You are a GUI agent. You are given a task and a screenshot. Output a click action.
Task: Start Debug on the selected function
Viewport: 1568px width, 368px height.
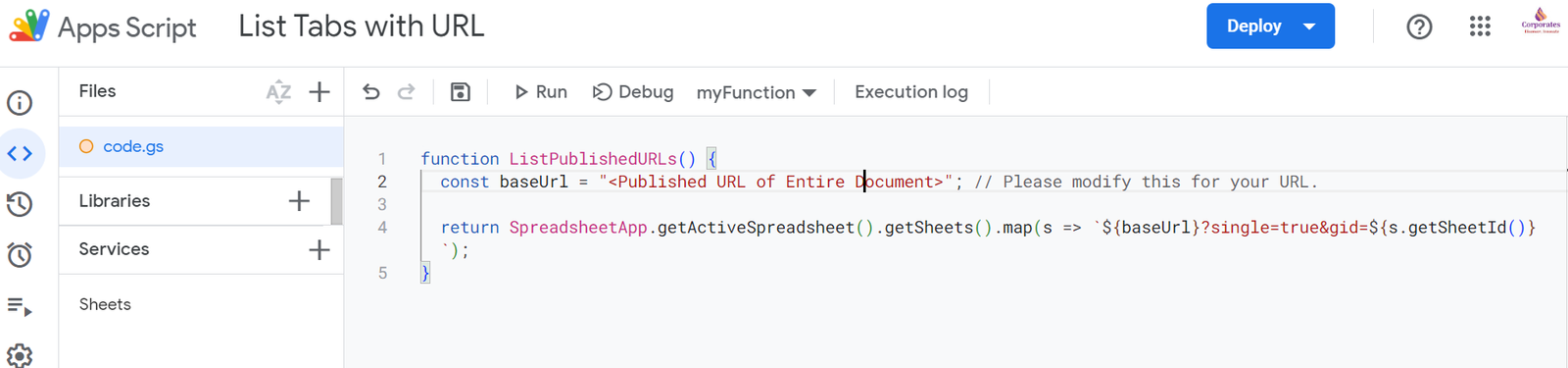pyautogui.click(x=633, y=92)
